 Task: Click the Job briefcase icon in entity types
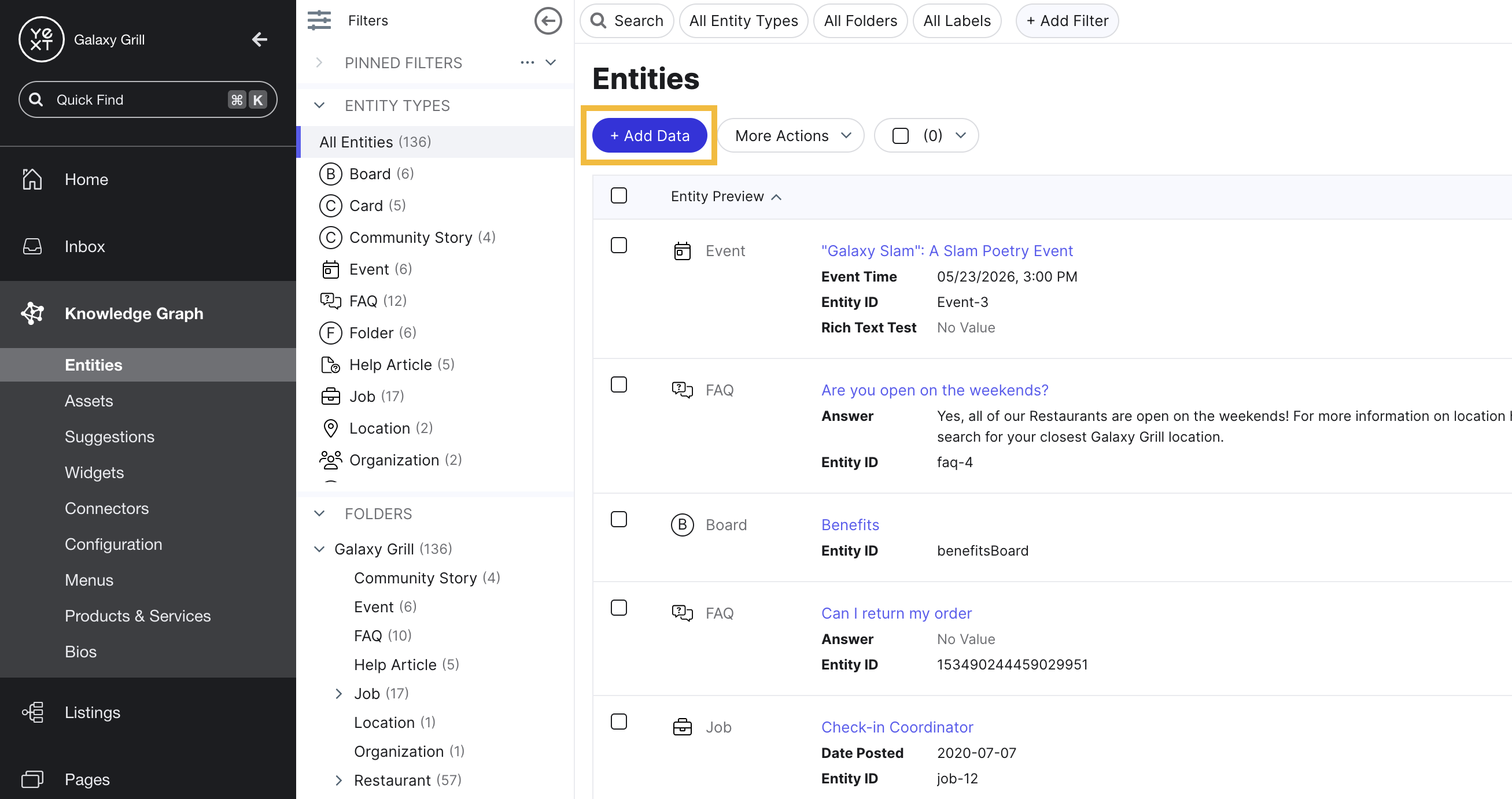330,396
